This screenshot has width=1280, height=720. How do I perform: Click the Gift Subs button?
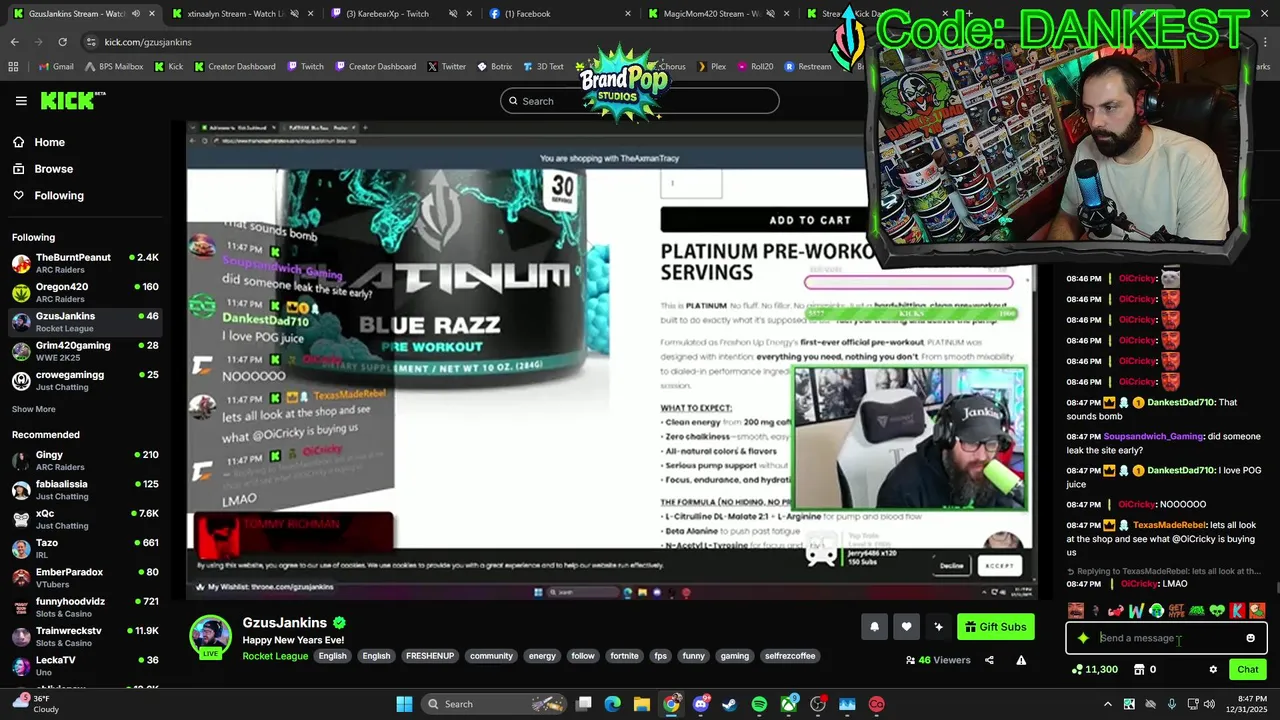pos(996,627)
